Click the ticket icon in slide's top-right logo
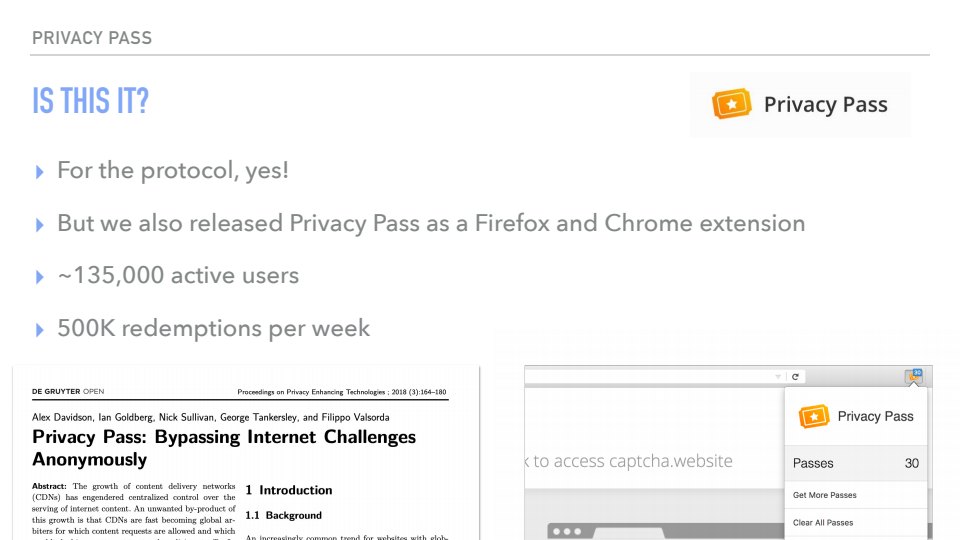 click(x=731, y=104)
